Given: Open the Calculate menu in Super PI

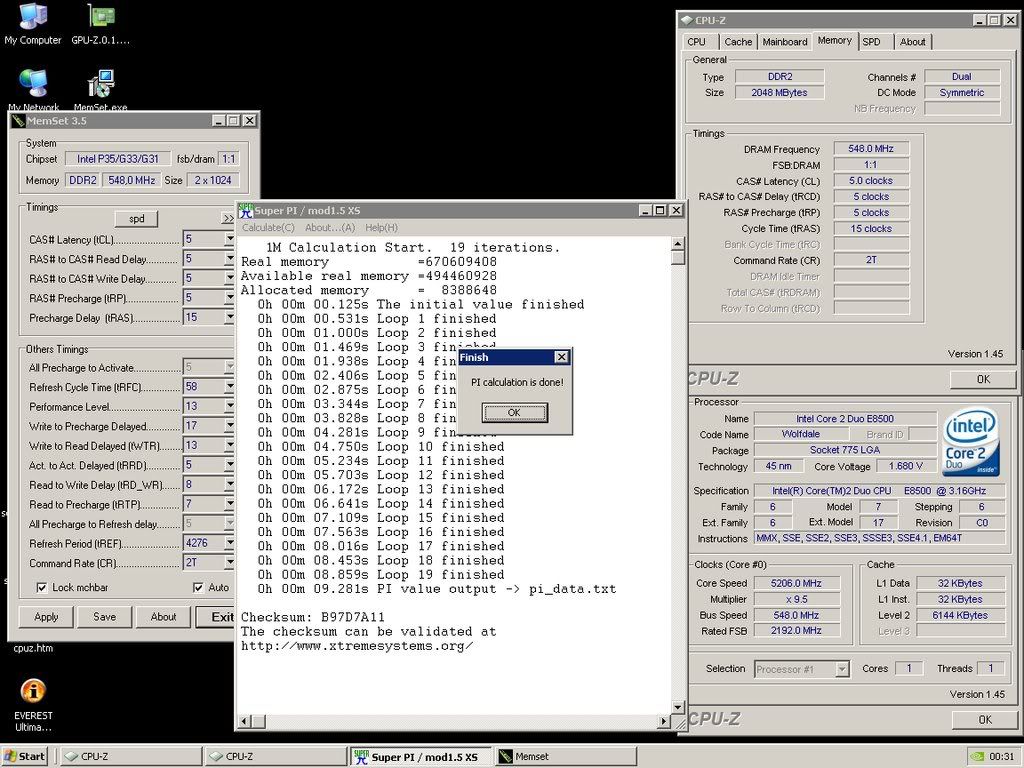Looking at the screenshot, I should pos(268,228).
